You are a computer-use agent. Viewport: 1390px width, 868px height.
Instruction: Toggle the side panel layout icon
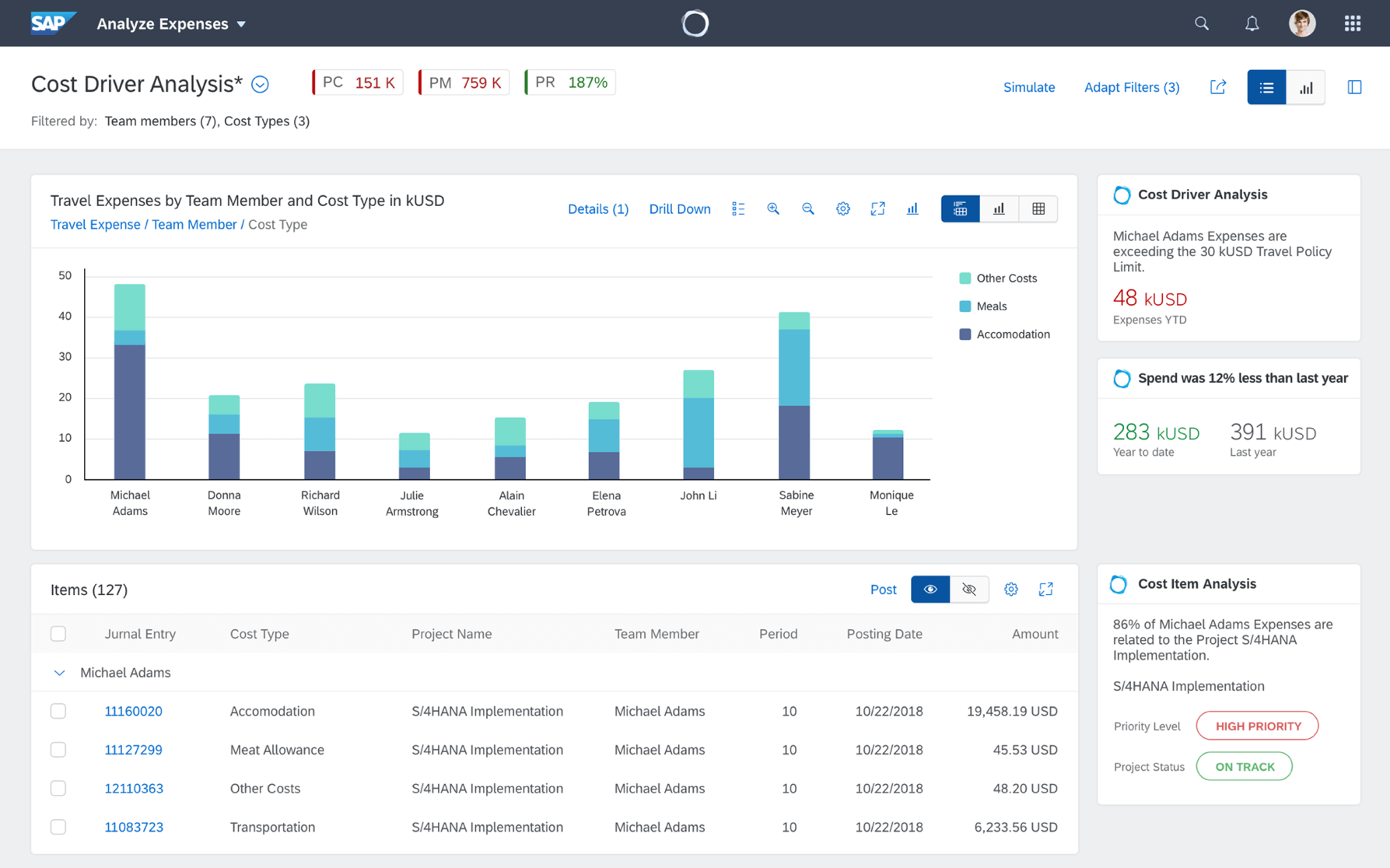1354,87
